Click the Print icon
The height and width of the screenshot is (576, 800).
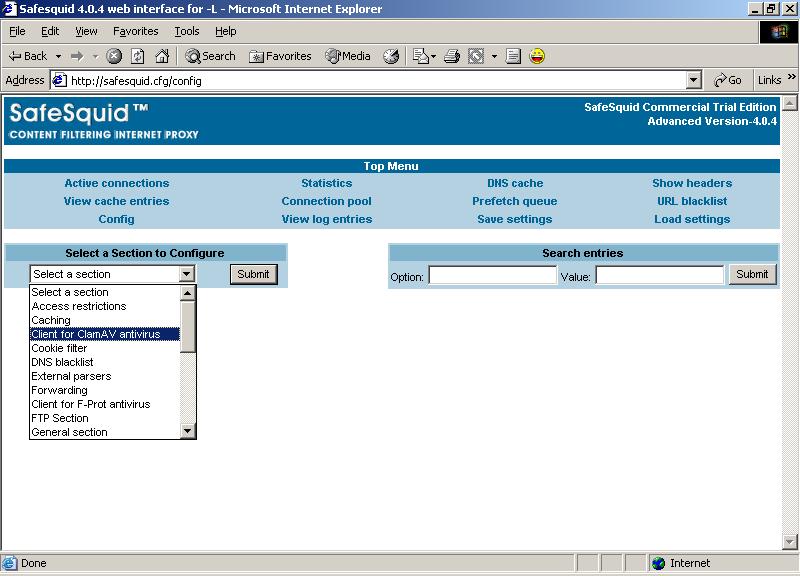coord(452,56)
